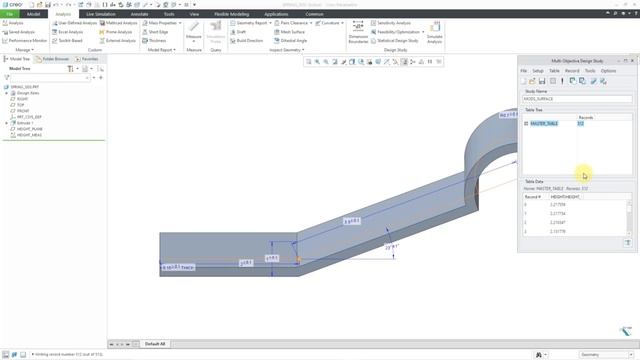Switch to the Applications tab
Screen dimensions: 640x360
coord(276,14)
